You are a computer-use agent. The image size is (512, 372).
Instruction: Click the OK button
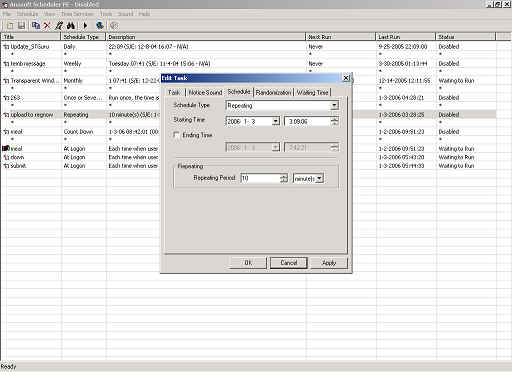click(x=248, y=263)
